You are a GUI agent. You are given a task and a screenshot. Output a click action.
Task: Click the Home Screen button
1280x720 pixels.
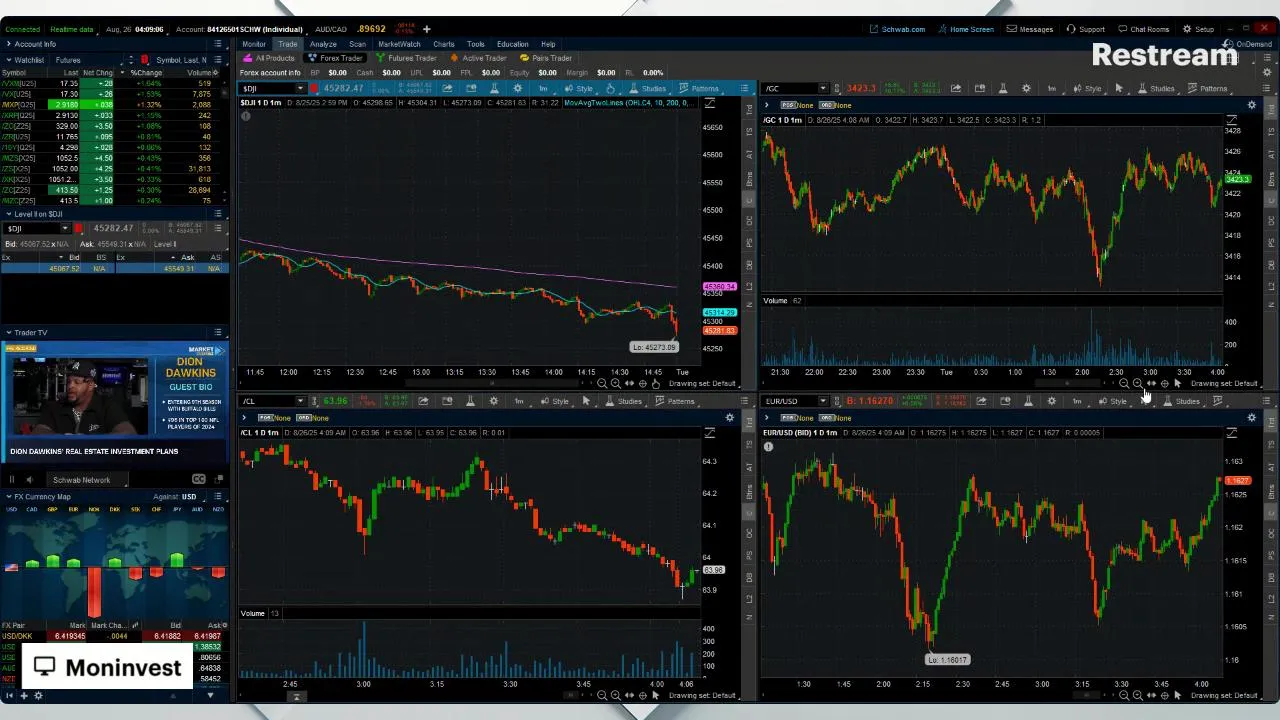[x=966, y=29]
